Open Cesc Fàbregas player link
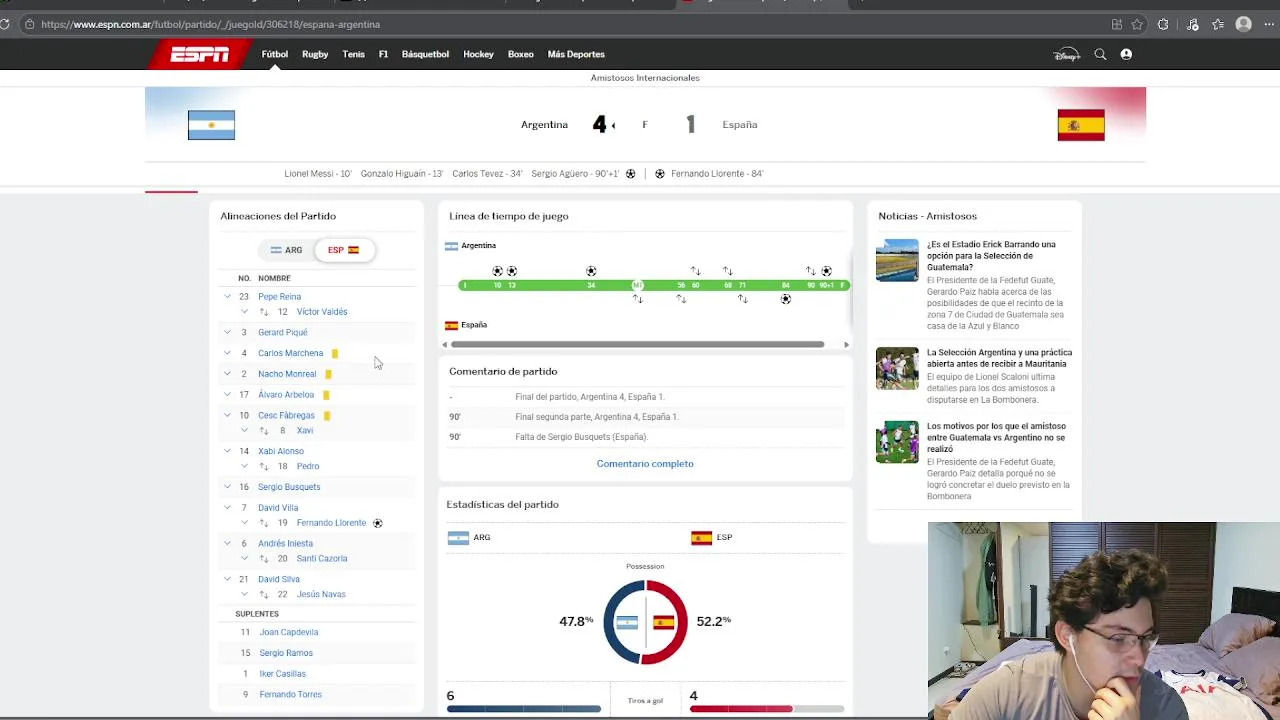Image resolution: width=1280 pixels, height=720 pixels. click(x=286, y=415)
